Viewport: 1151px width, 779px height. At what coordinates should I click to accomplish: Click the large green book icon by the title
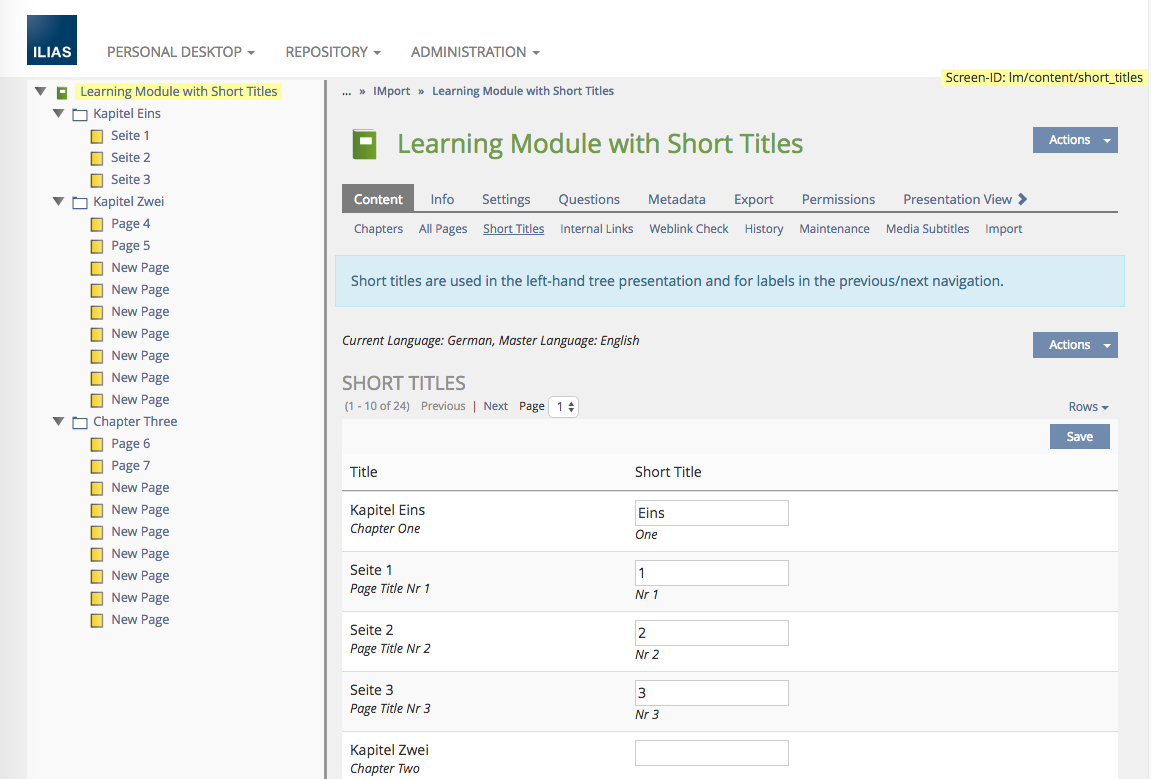pyautogui.click(x=364, y=144)
